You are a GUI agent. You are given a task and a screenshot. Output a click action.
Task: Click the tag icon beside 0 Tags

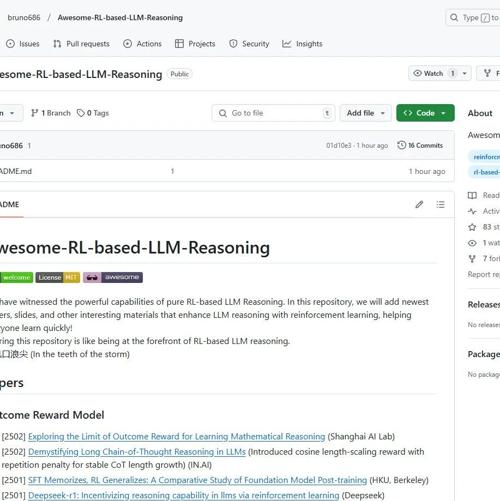(81, 113)
